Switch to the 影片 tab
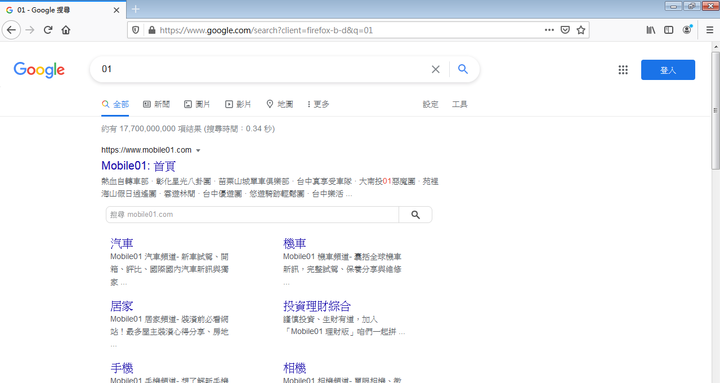Screen dimensions: 720x383 click(x=238, y=104)
